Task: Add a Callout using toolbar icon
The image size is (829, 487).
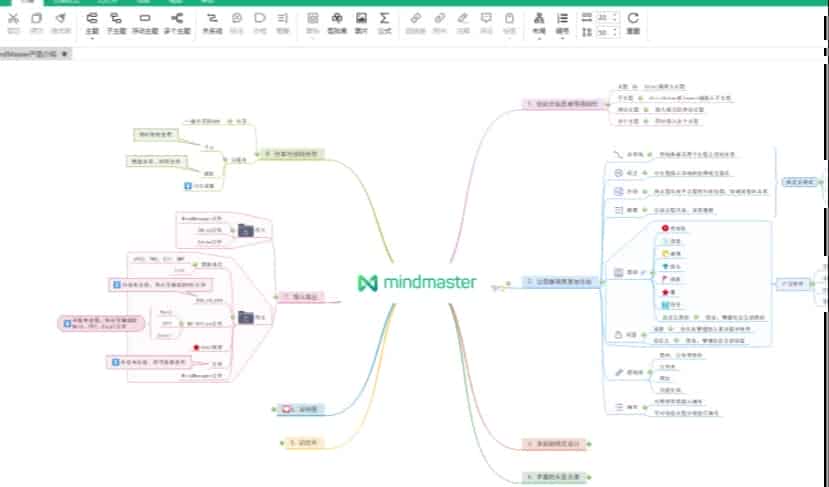Action: pos(237,19)
